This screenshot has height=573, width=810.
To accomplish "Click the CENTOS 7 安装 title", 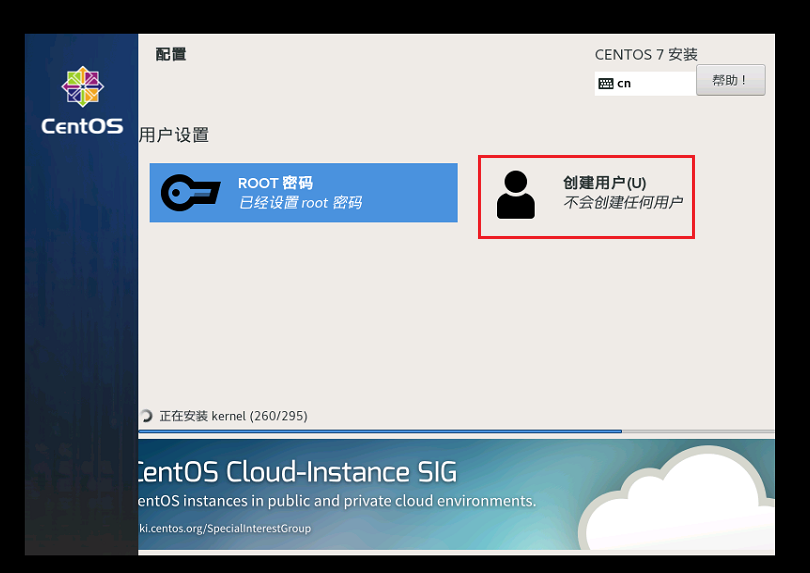I will [x=646, y=54].
